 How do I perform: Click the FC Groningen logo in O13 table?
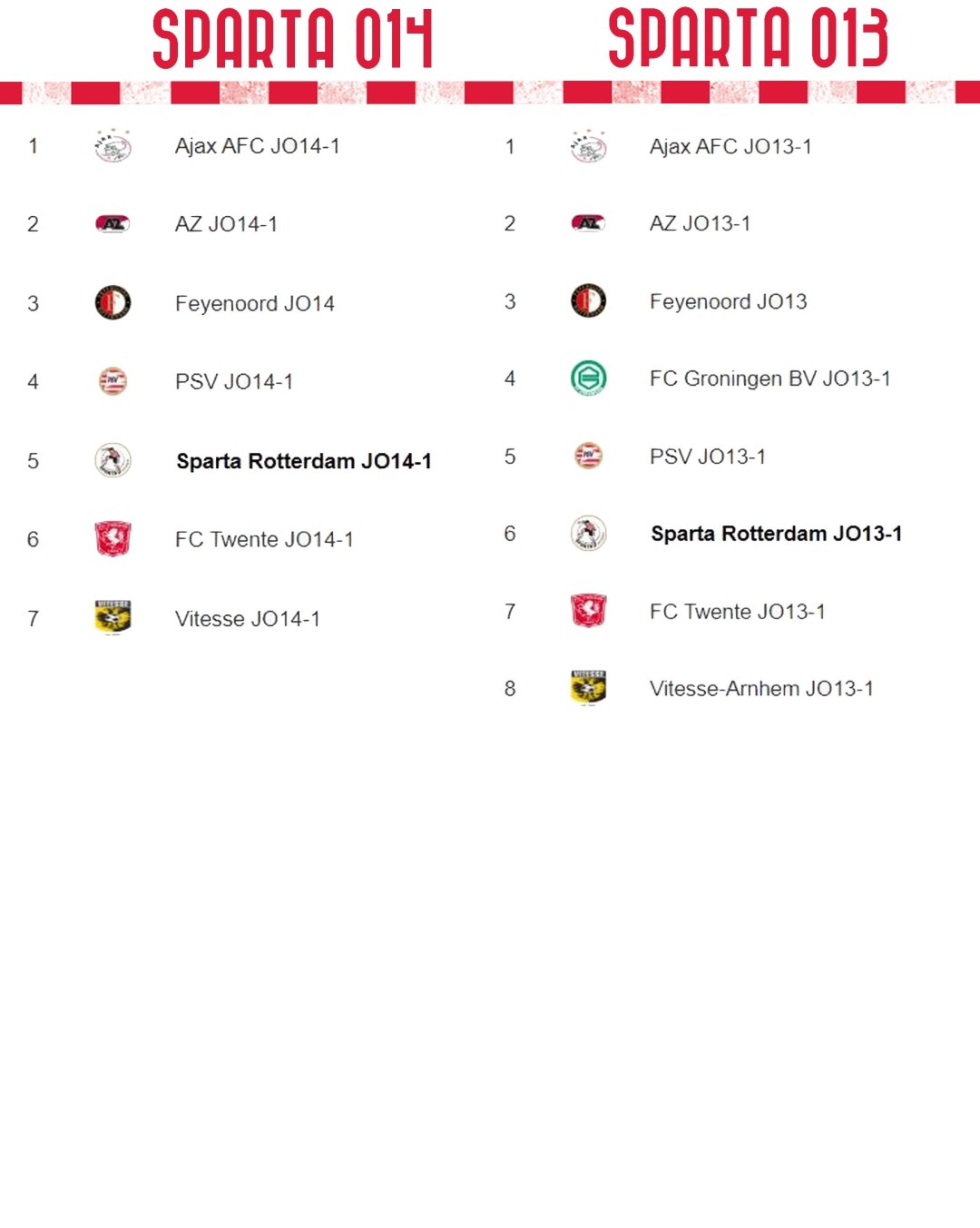(588, 378)
